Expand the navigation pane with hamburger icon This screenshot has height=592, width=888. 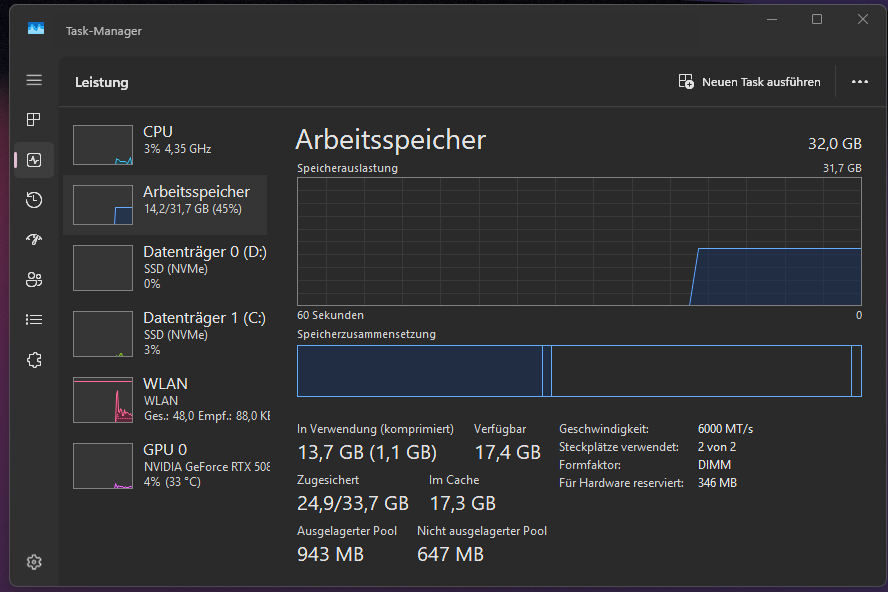[x=34, y=79]
